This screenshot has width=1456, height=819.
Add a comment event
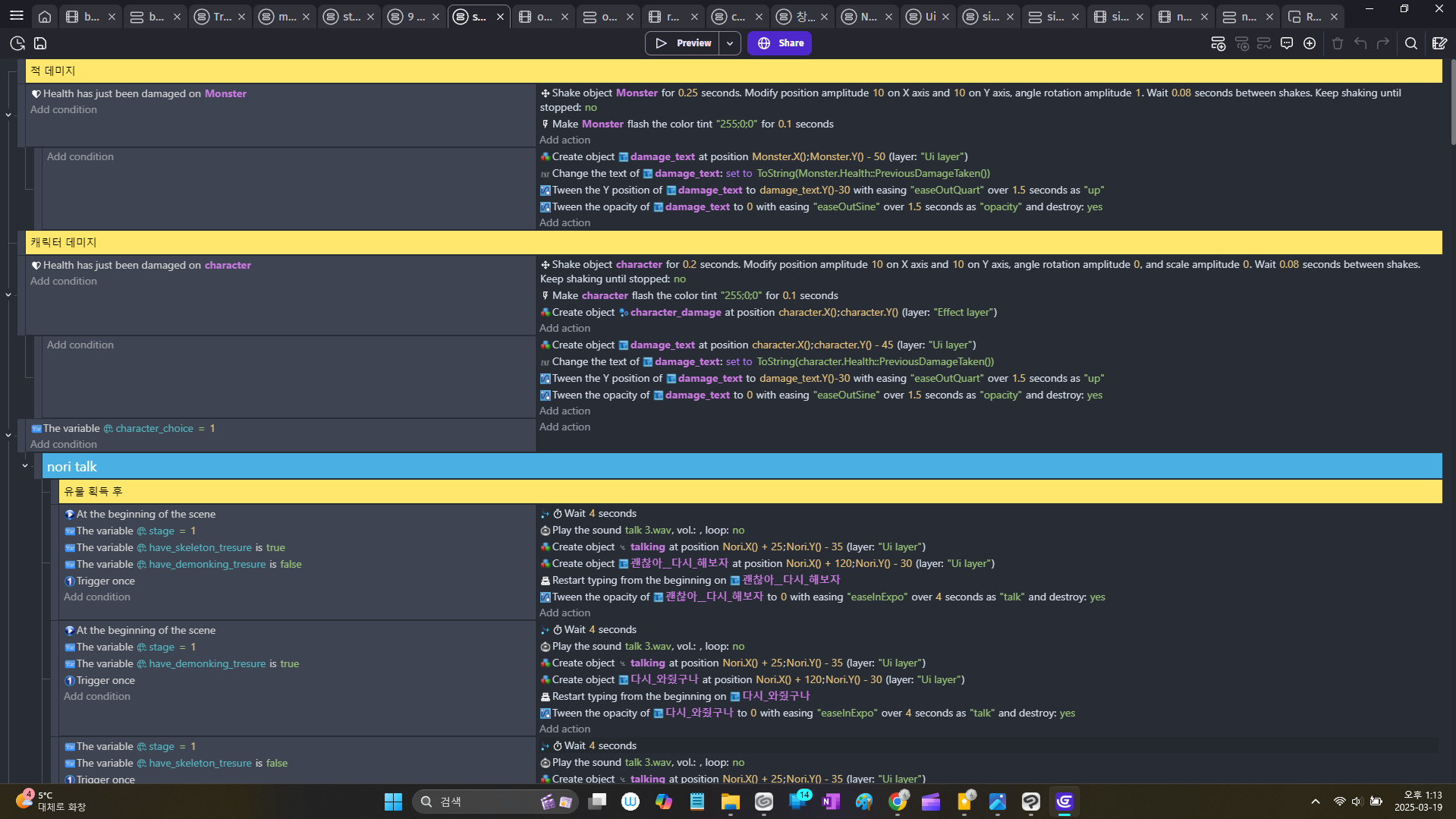coord(1287,43)
